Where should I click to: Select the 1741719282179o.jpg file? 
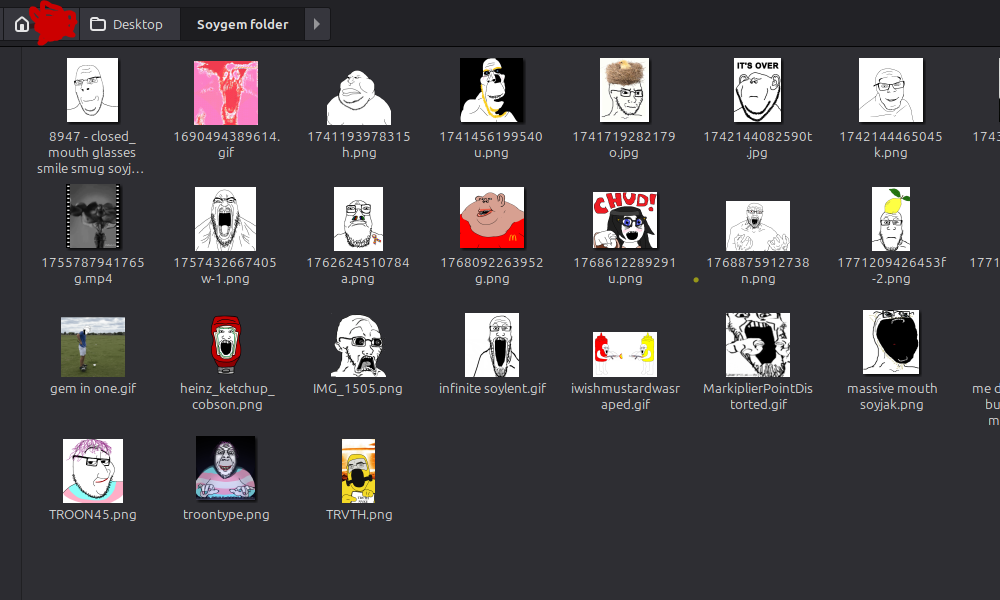point(625,91)
